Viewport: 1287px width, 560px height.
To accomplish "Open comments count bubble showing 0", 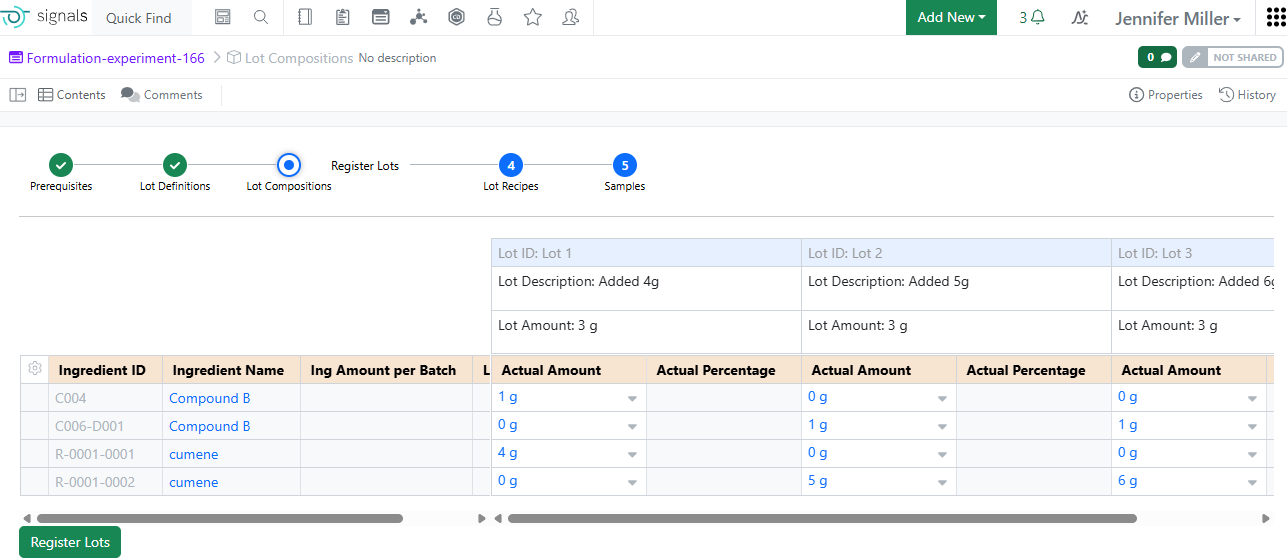I will tap(1157, 58).
